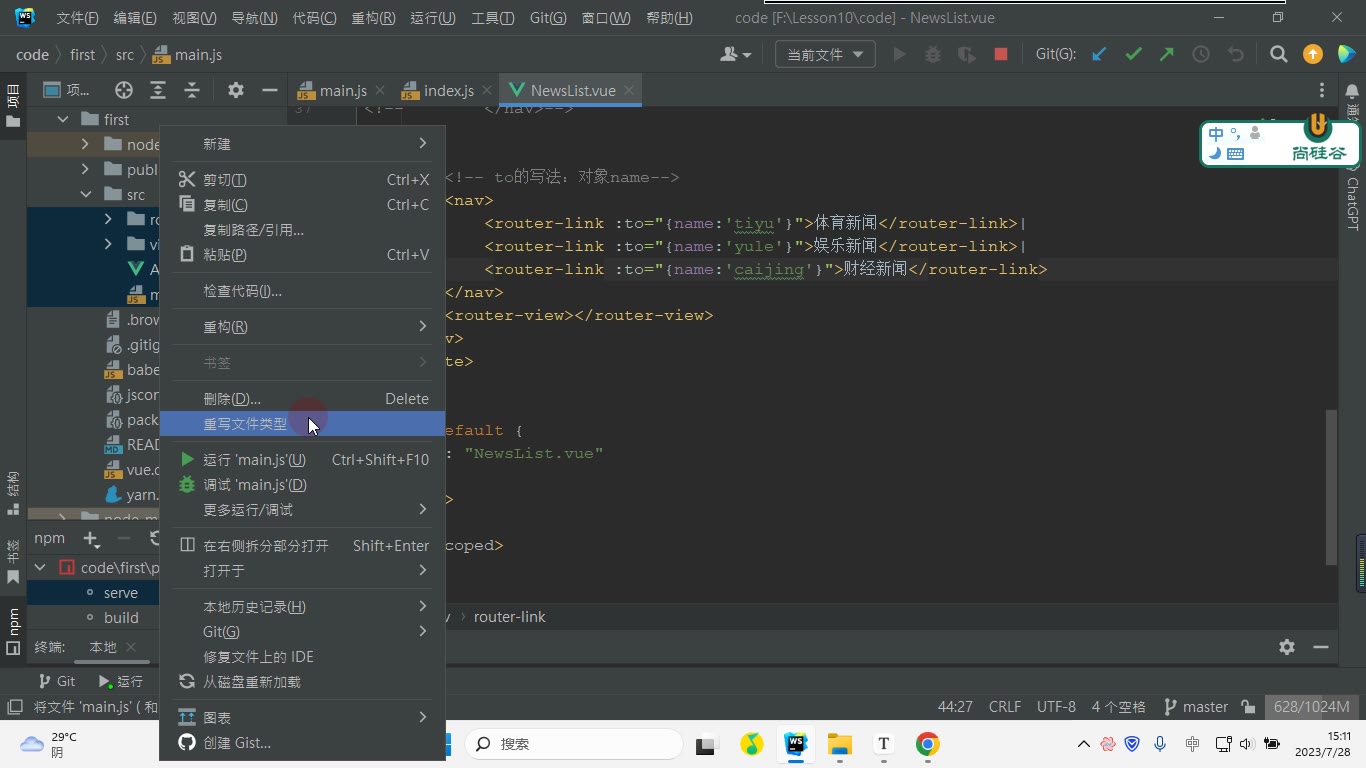Switch to the index.js editor tab
The height and width of the screenshot is (768, 1366).
(x=448, y=90)
